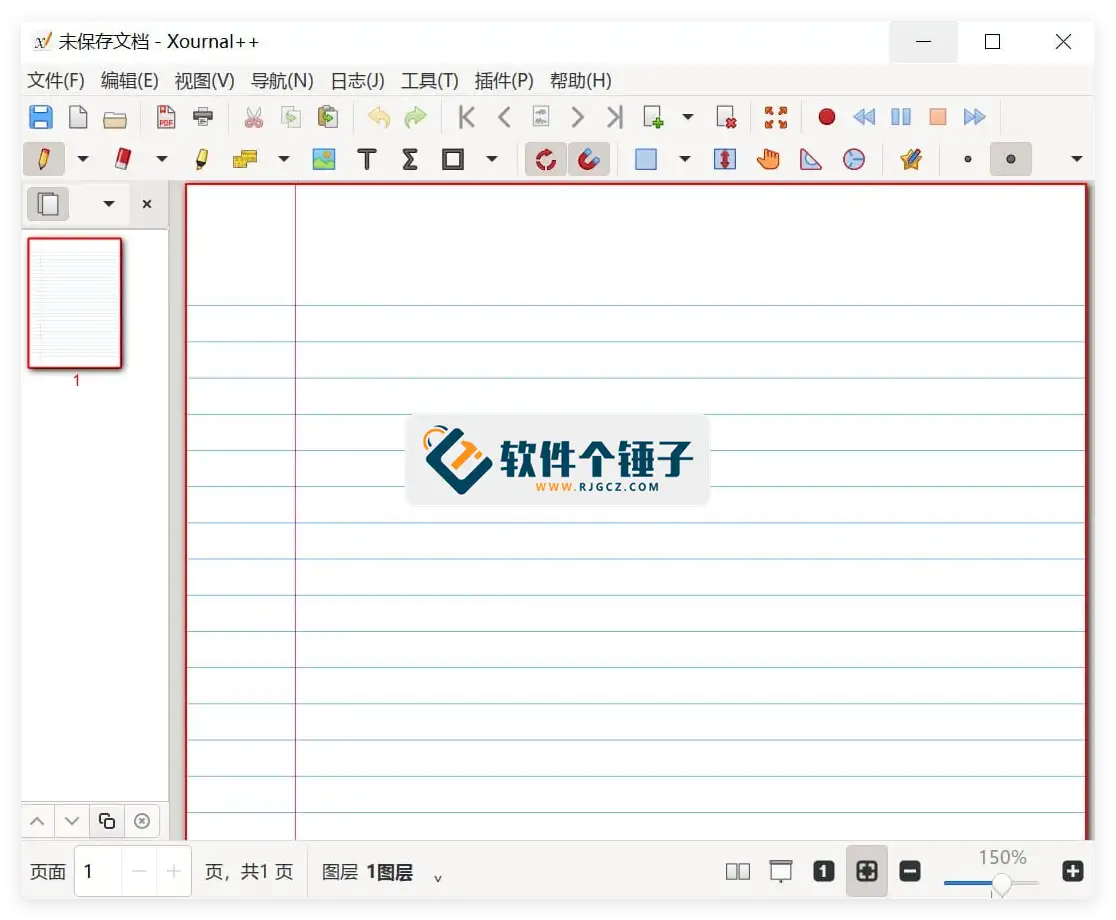Viewport: 1116px width, 920px height.
Task: Create a new document
Action: [78, 117]
